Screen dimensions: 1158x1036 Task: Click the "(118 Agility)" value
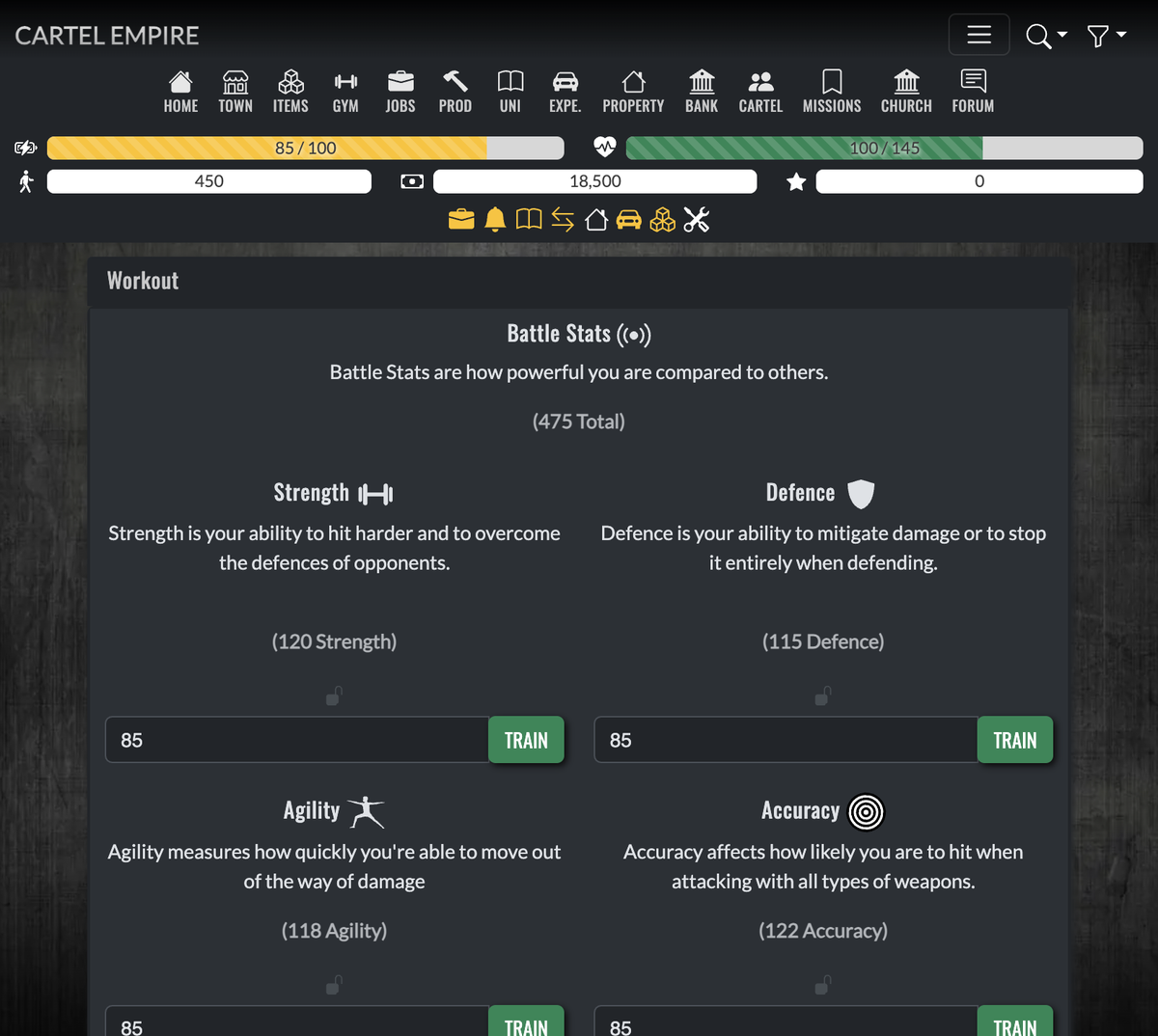coord(334,931)
